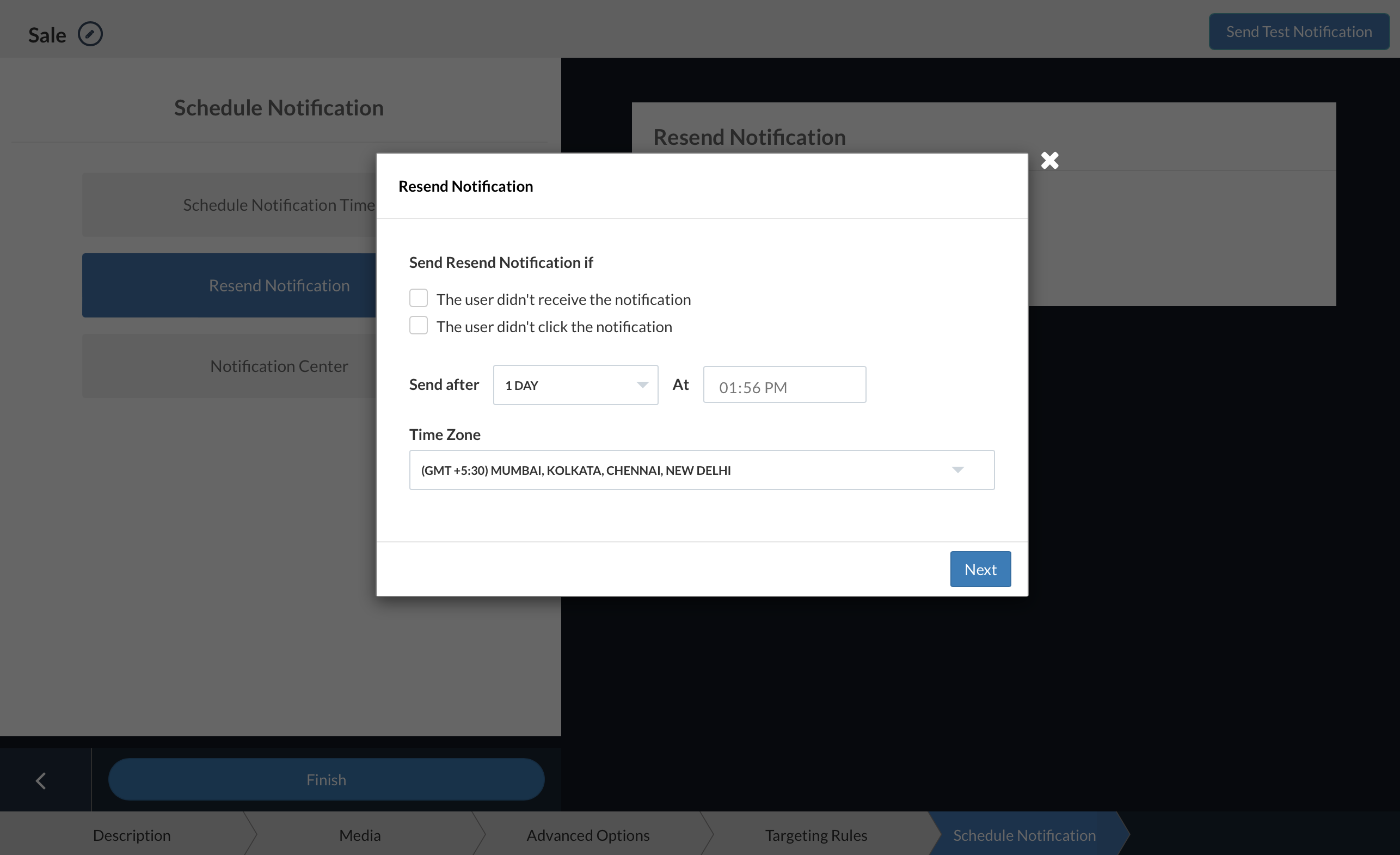Check 'The user didn't receive the notification'
The image size is (1400, 855).
point(418,298)
